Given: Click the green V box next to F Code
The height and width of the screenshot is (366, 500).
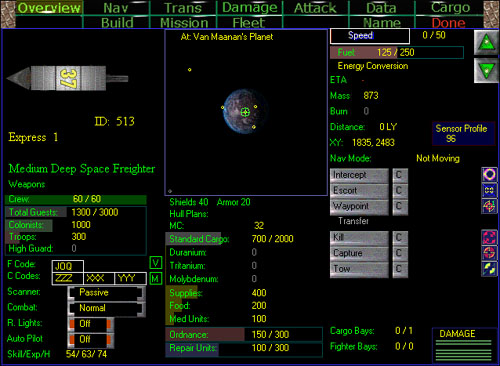Looking at the screenshot, I should pyautogui.click(x=156, y=263).
